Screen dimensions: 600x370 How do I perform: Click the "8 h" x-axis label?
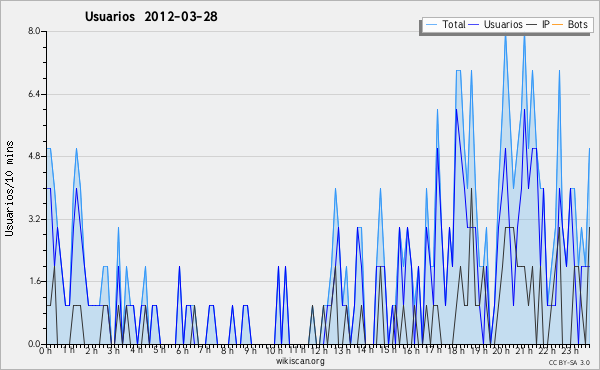pos(227,351)
